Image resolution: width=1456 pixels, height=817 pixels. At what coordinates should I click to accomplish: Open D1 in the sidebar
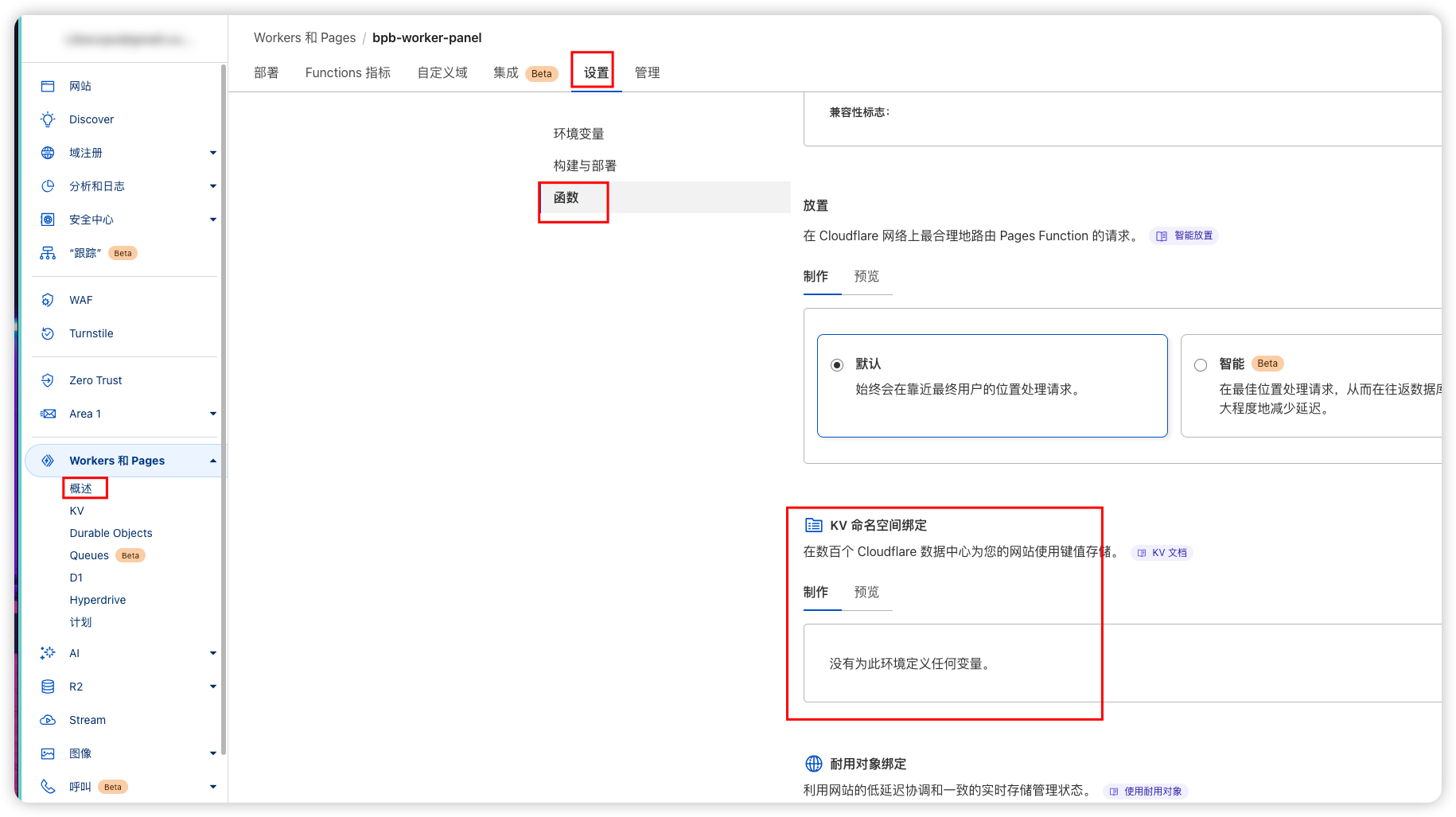pyautogui.click(x=76, y=578)
